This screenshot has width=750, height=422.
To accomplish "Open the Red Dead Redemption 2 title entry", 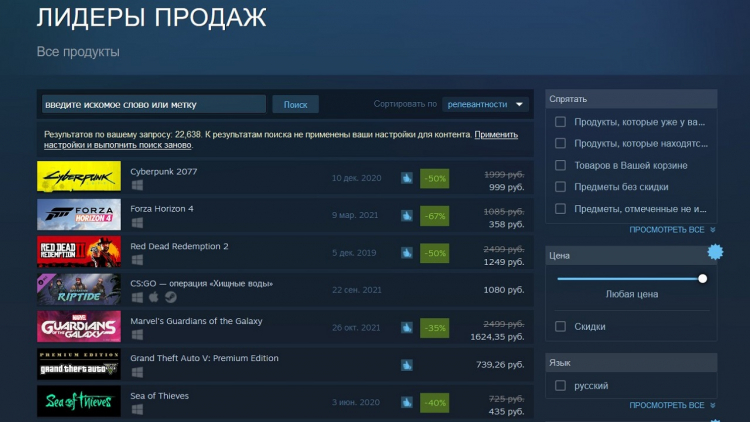I will (x=180, y=246).
